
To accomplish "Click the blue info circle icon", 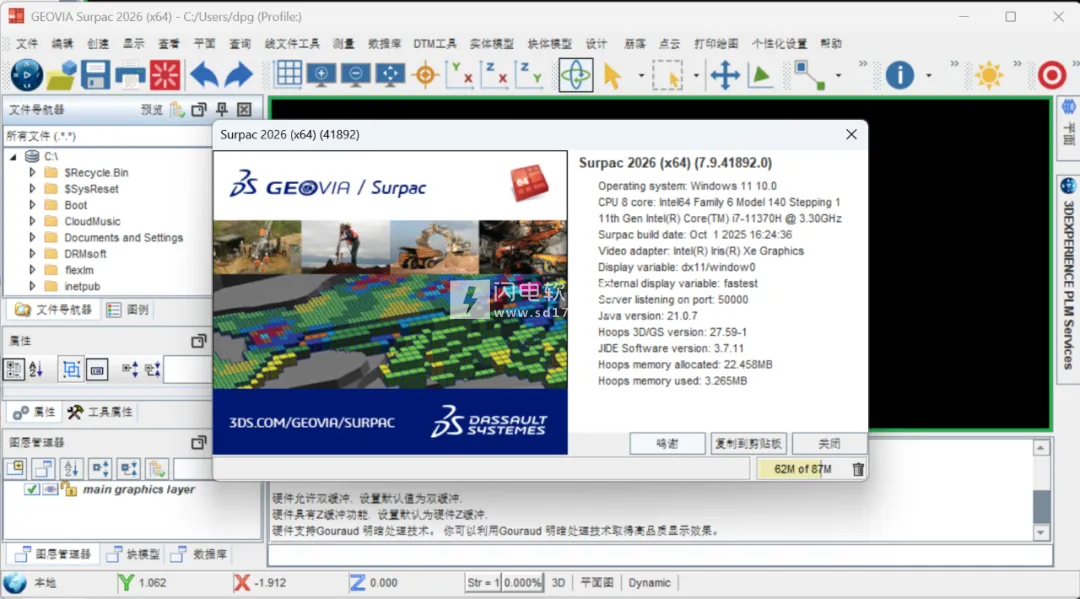I will [x=900, y=75].
